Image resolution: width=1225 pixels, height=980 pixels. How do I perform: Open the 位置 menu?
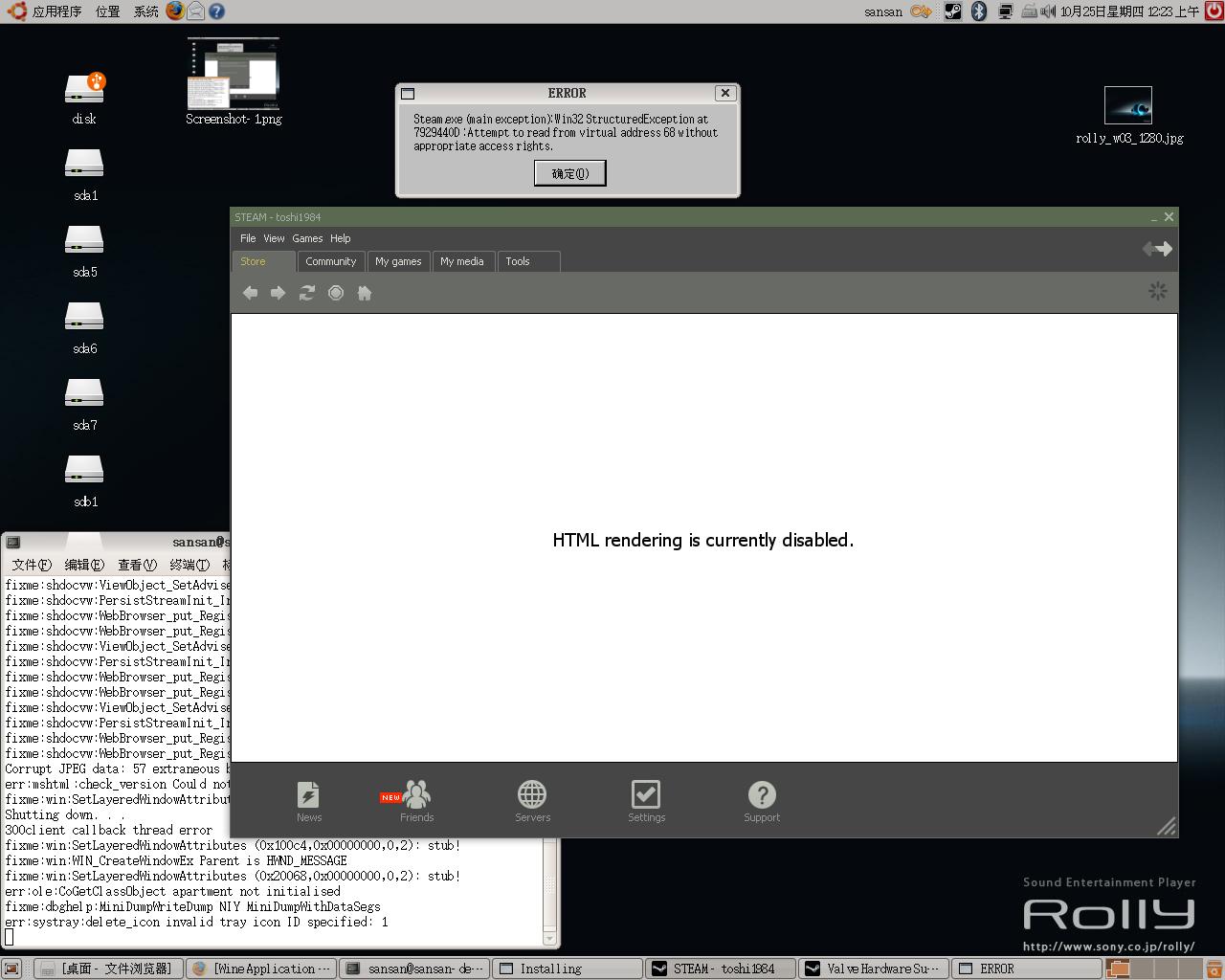click(x=108, y=11)
